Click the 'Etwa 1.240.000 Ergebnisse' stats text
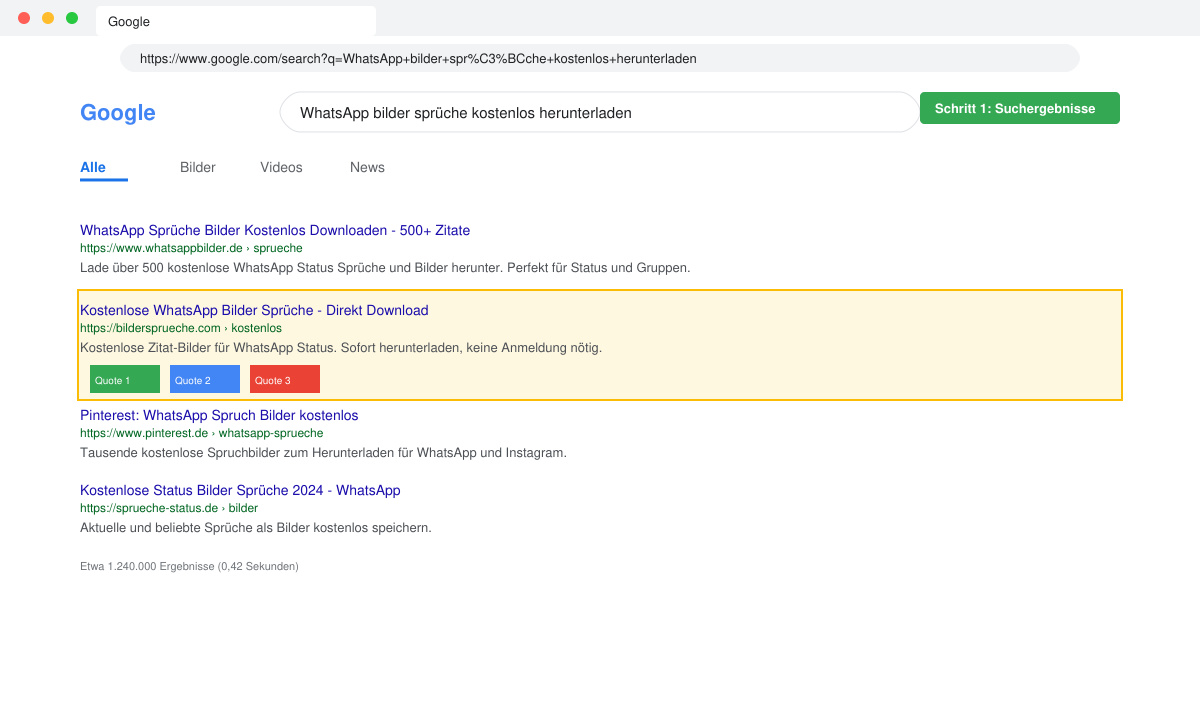 coord(189,566)
